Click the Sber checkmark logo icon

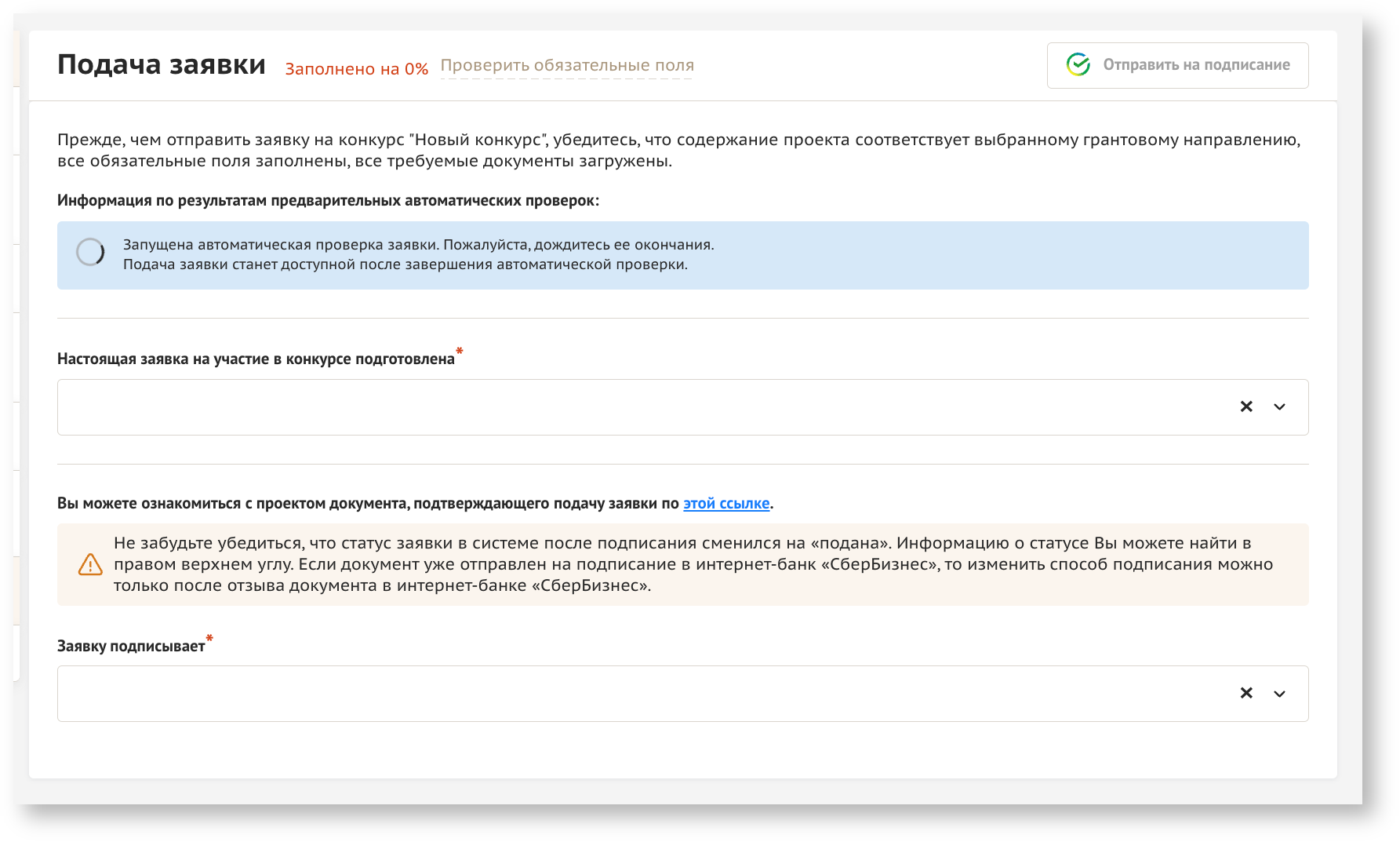(x=1078, y=65)
